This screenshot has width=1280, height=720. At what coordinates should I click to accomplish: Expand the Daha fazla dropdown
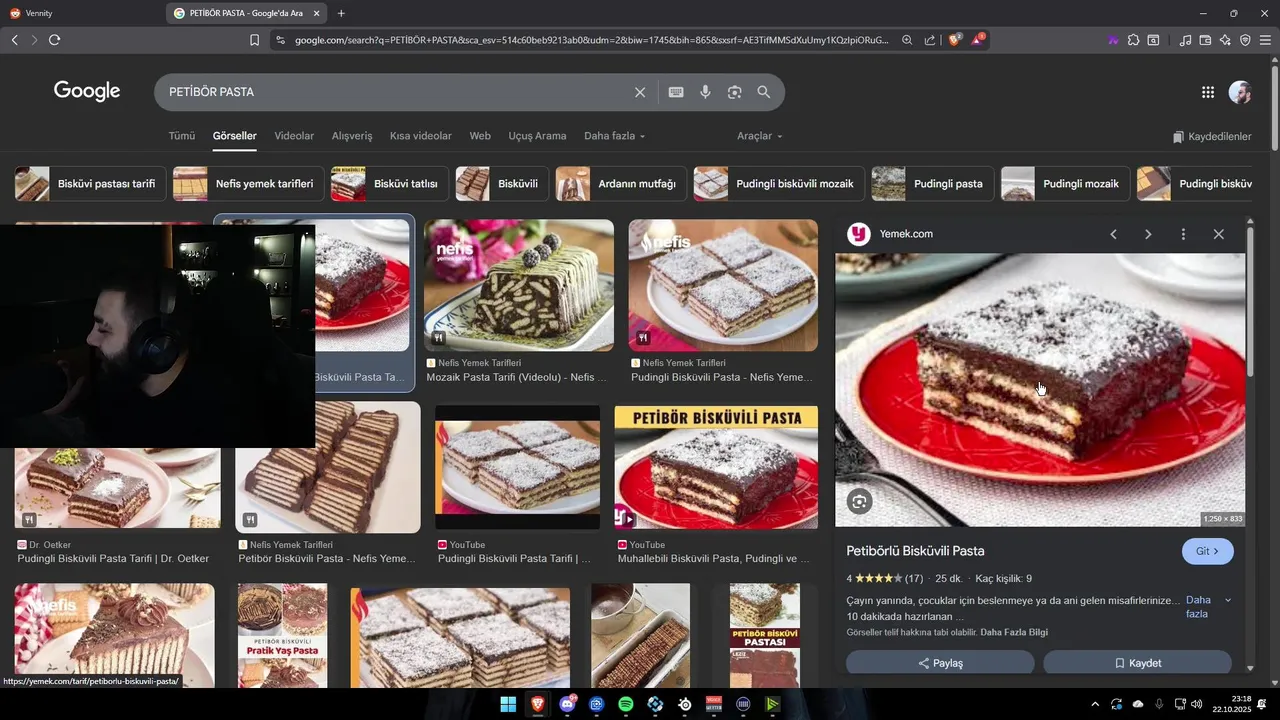pyautogui.click(x=614, y=136)
